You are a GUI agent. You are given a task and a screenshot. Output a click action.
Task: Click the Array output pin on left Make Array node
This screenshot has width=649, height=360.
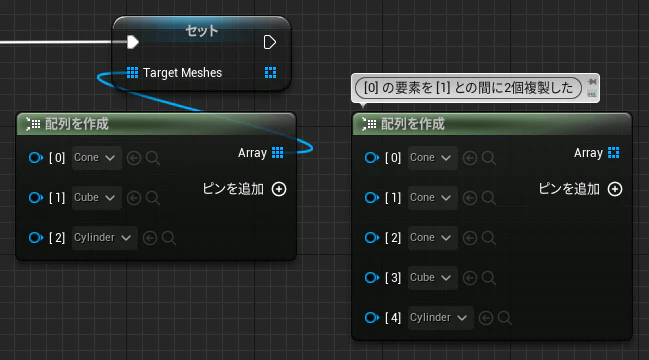click(277, 153)
